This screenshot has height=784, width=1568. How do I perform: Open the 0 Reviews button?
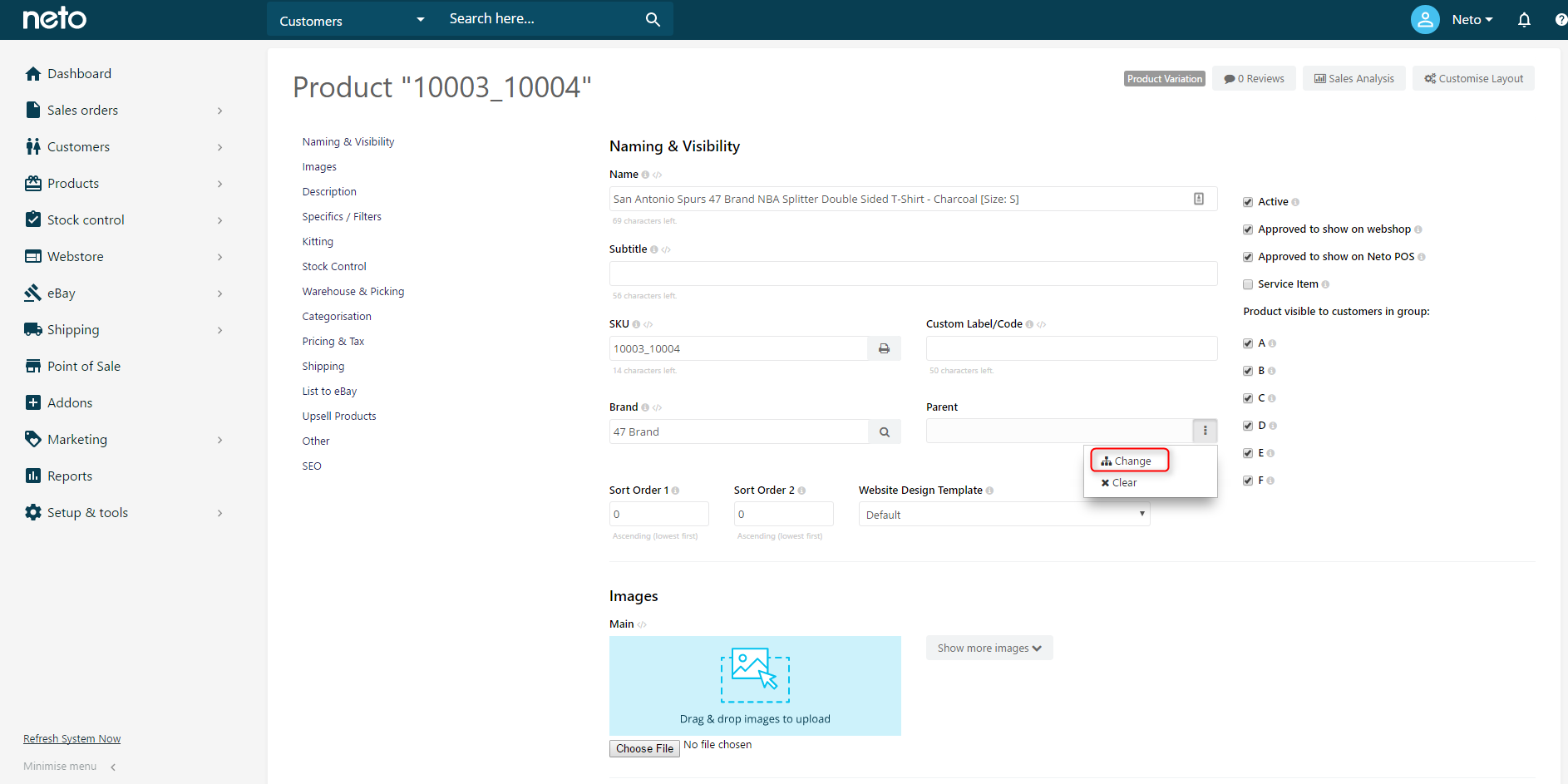(1254, 78)
